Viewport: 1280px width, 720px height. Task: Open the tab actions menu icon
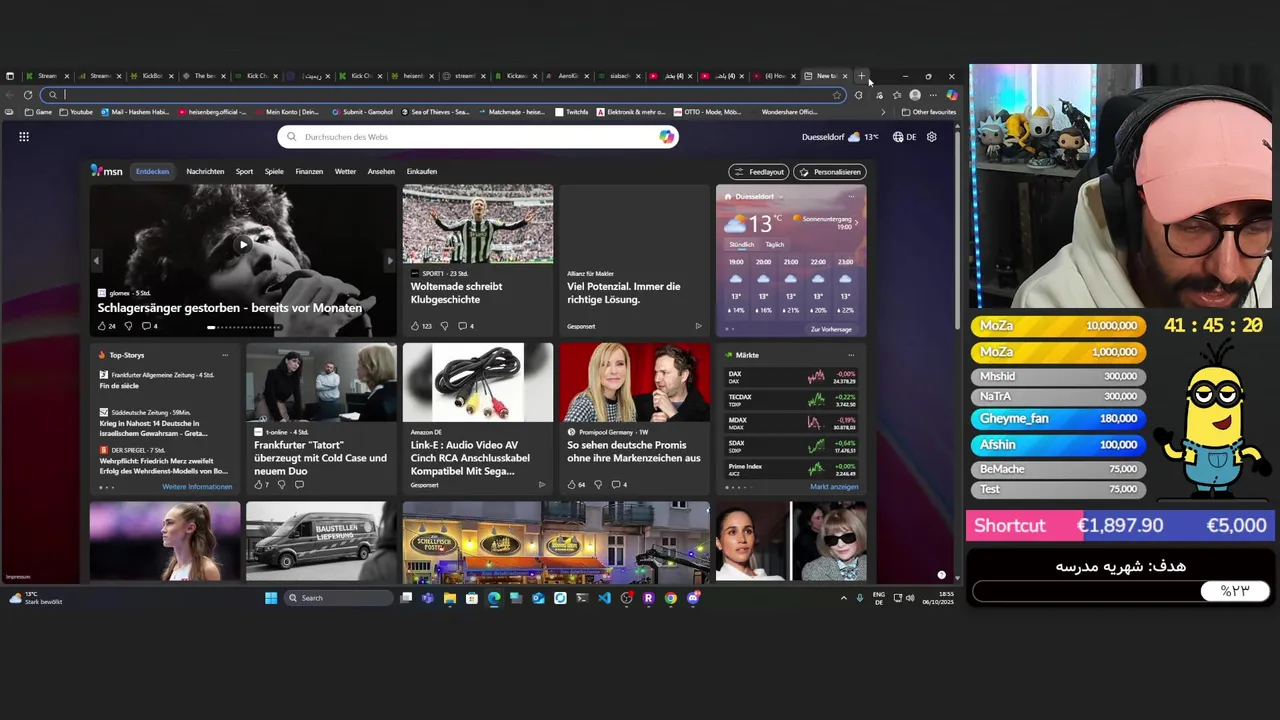click(10, 76)
